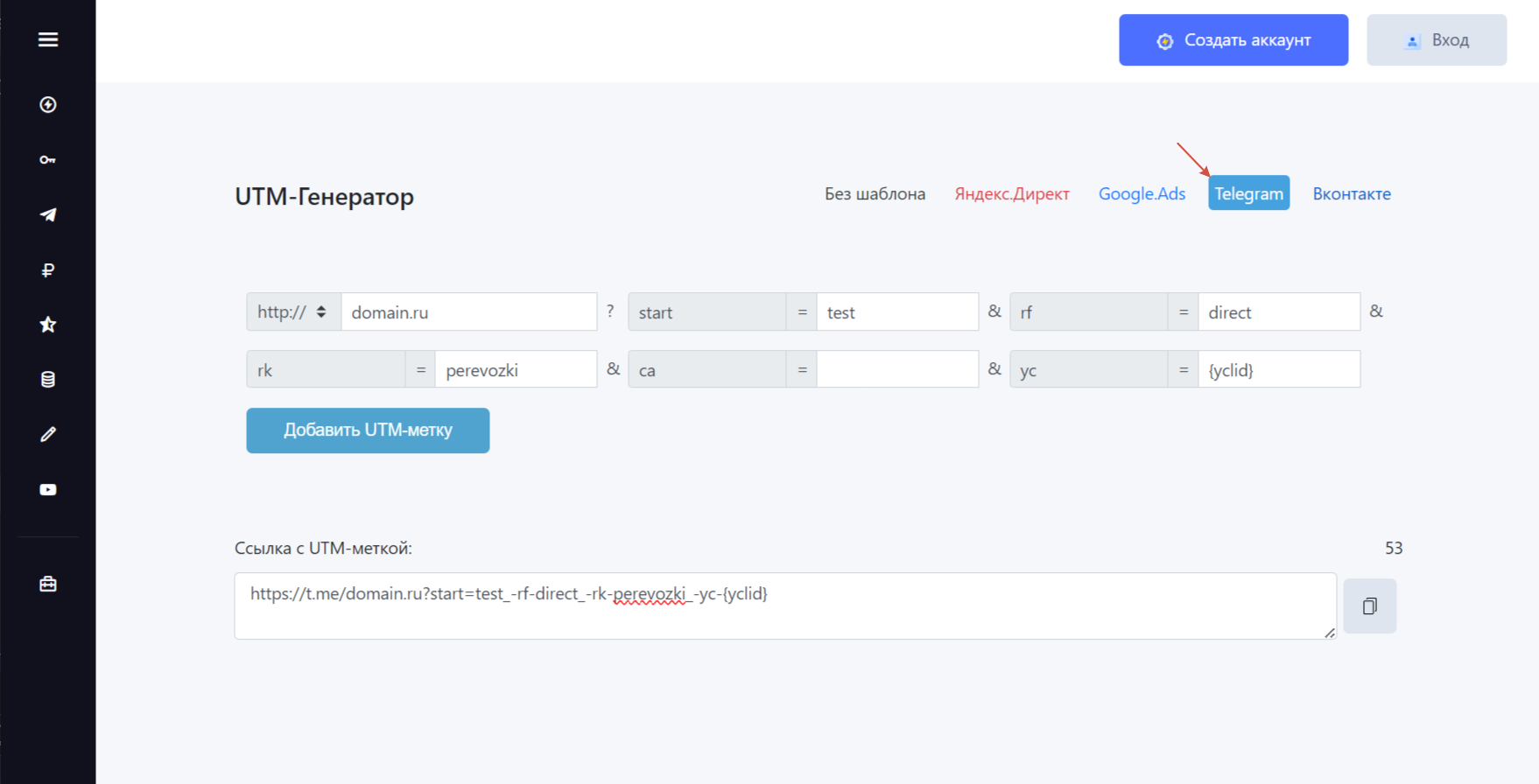Click the UTM-Генератор heading
Viewport: 1539px width, 784px height.
324,196
